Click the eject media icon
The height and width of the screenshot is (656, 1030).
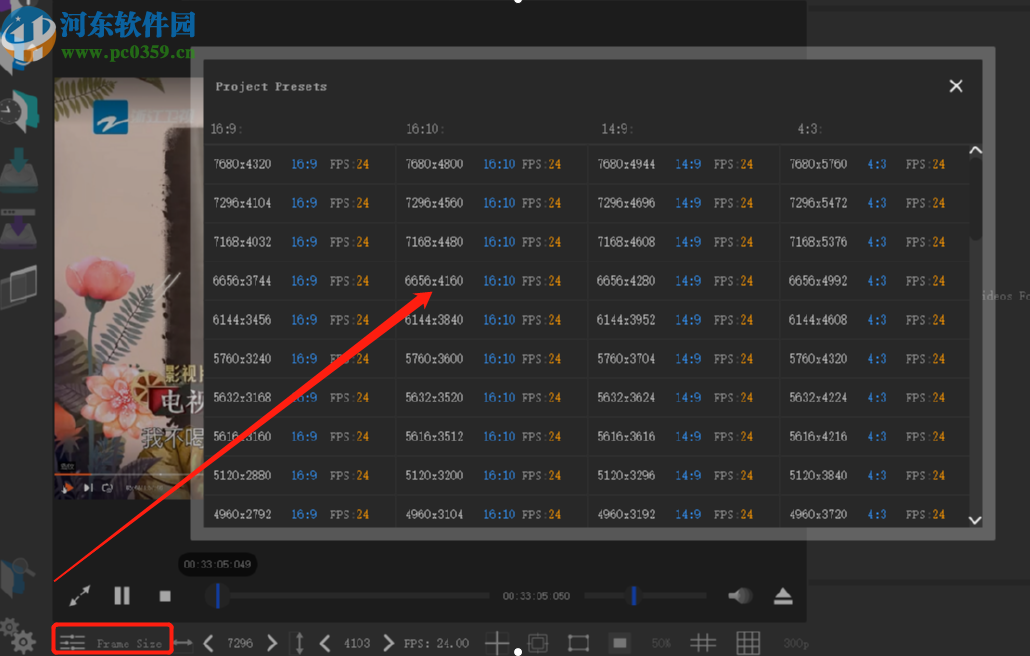tap(783, 596)
